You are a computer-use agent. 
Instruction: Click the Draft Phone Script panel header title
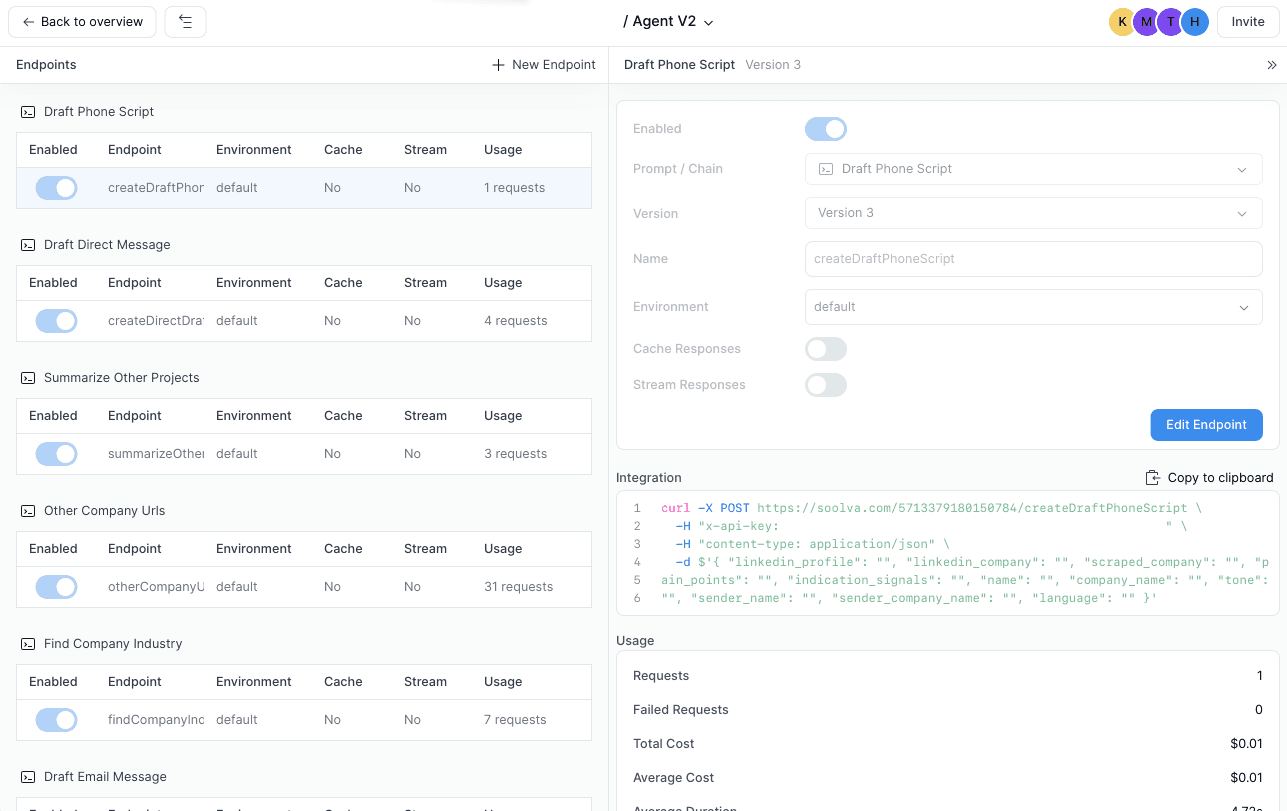pos(679,65)
